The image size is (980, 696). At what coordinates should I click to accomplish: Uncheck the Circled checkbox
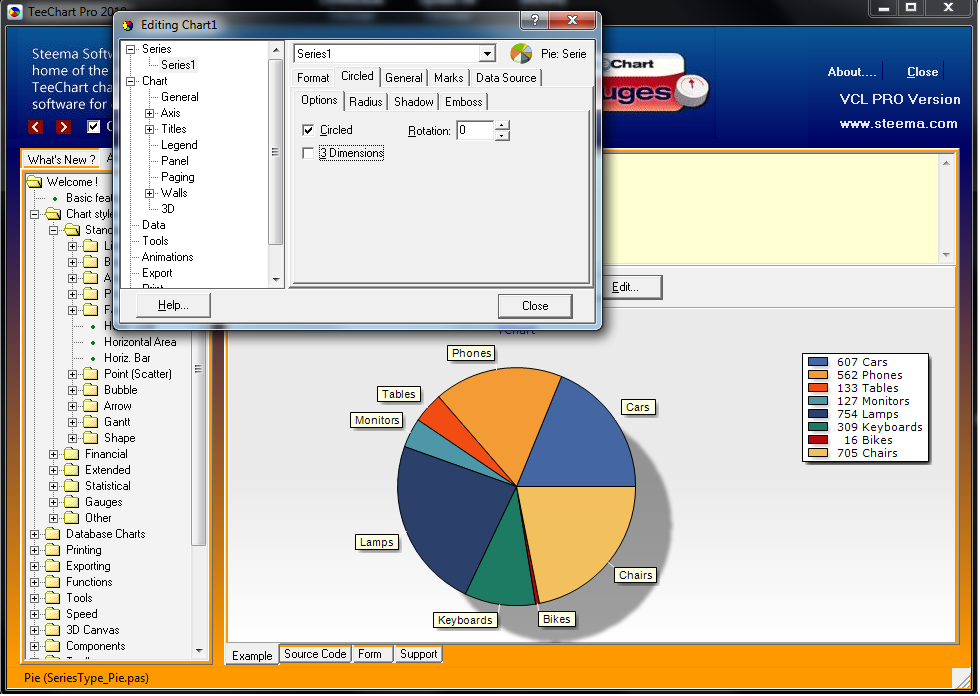click(x=308, y=130)
